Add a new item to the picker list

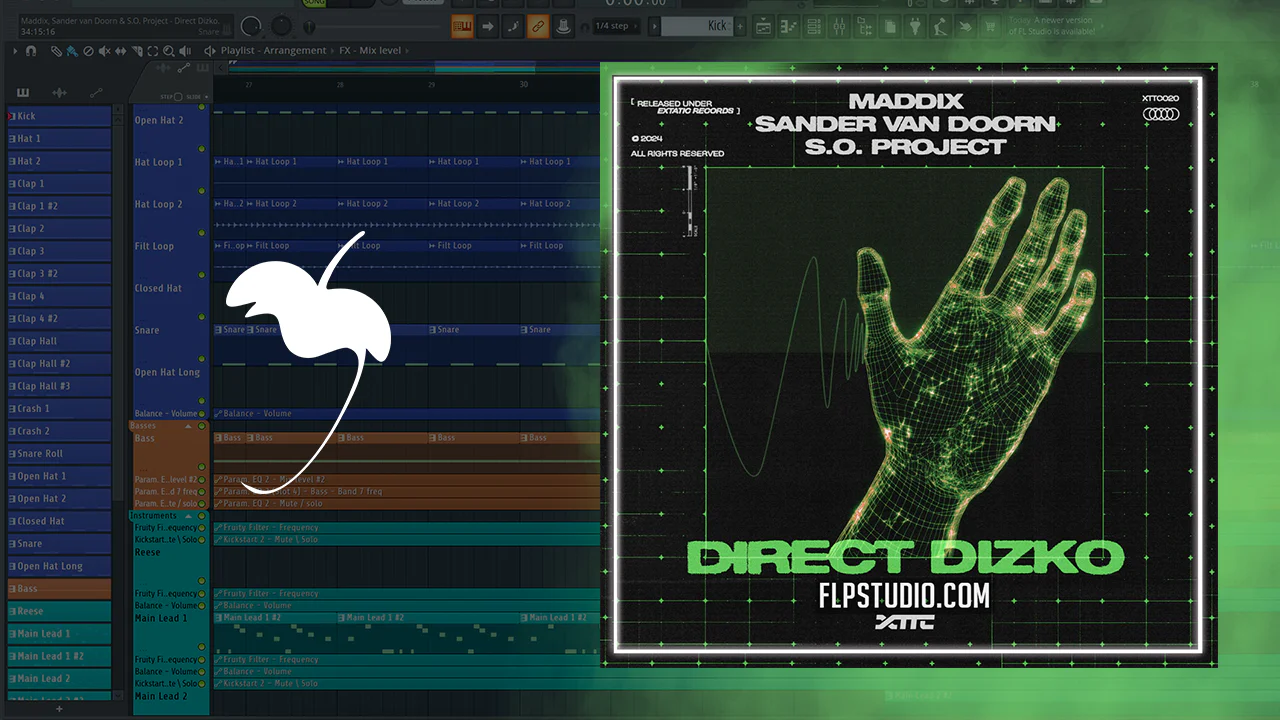[59, 708]
